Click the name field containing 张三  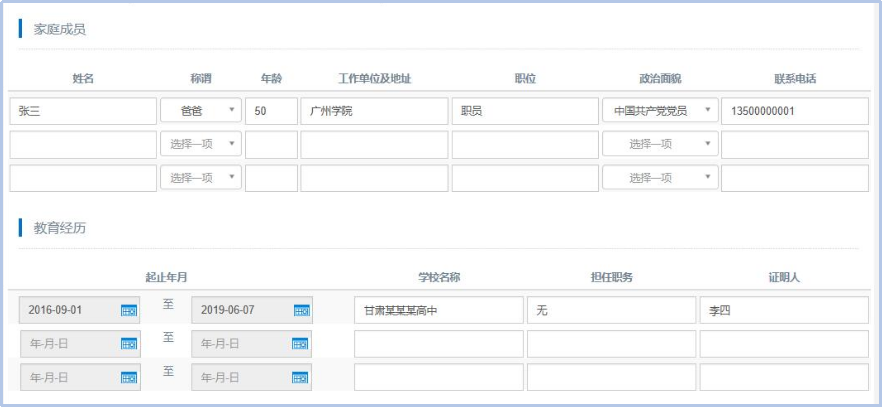[x=83, y=111]
